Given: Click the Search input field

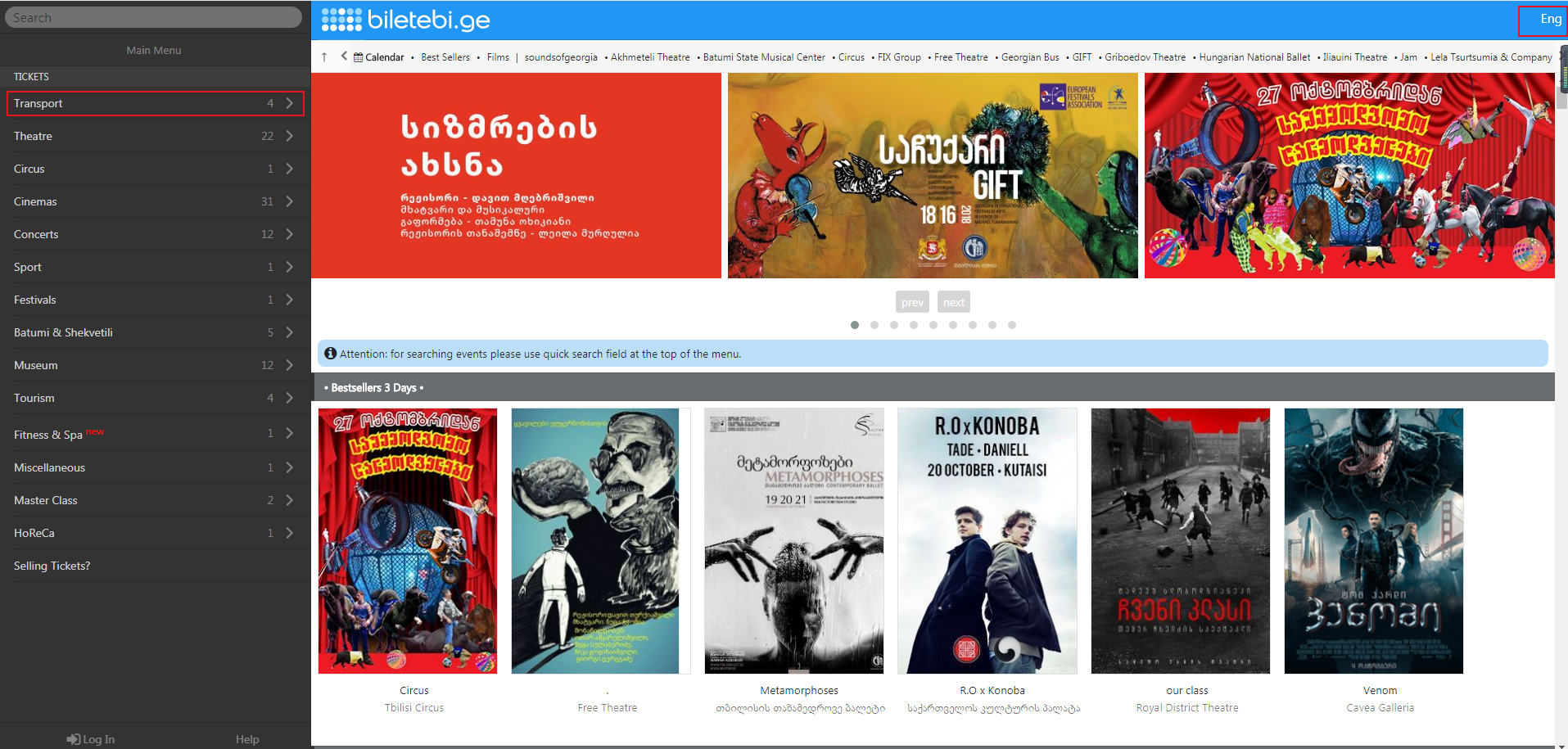Looking at the screenshot, I should coord(153,17).
